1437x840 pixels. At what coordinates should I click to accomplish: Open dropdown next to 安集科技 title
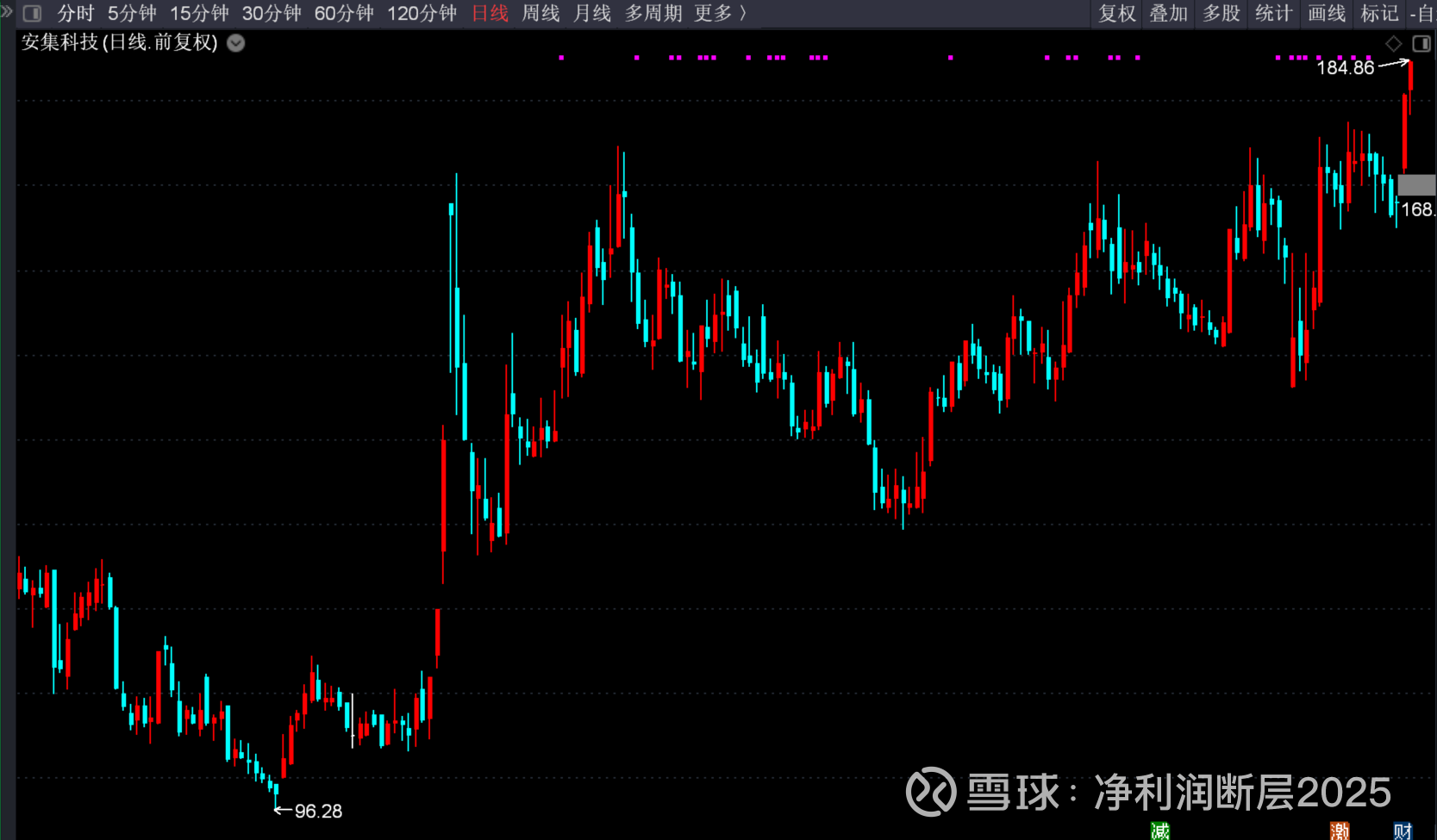point(236,43)
